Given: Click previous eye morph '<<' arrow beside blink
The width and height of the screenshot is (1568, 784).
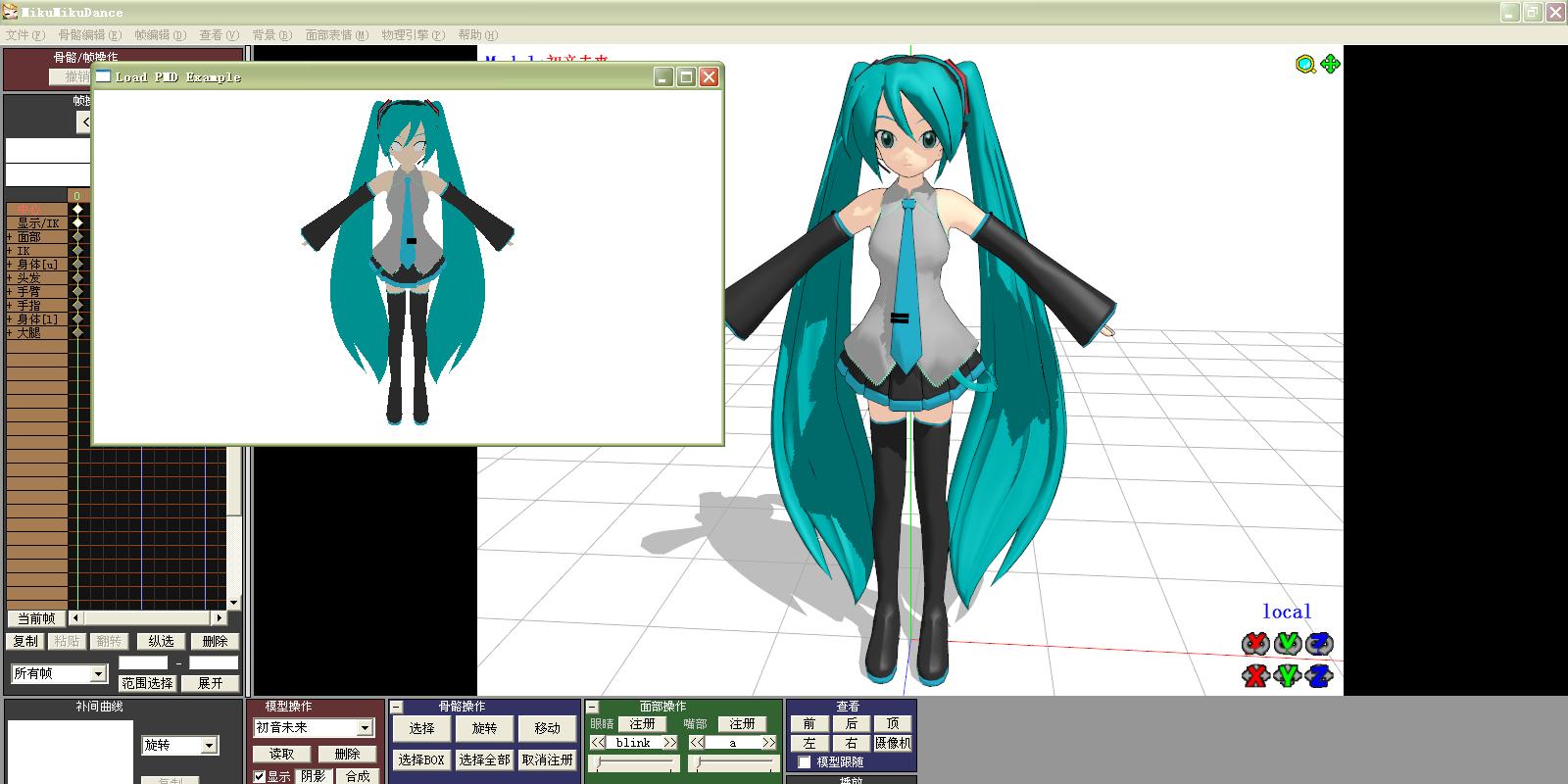Looking at the screenshot, I should click(x=597, y=743).
